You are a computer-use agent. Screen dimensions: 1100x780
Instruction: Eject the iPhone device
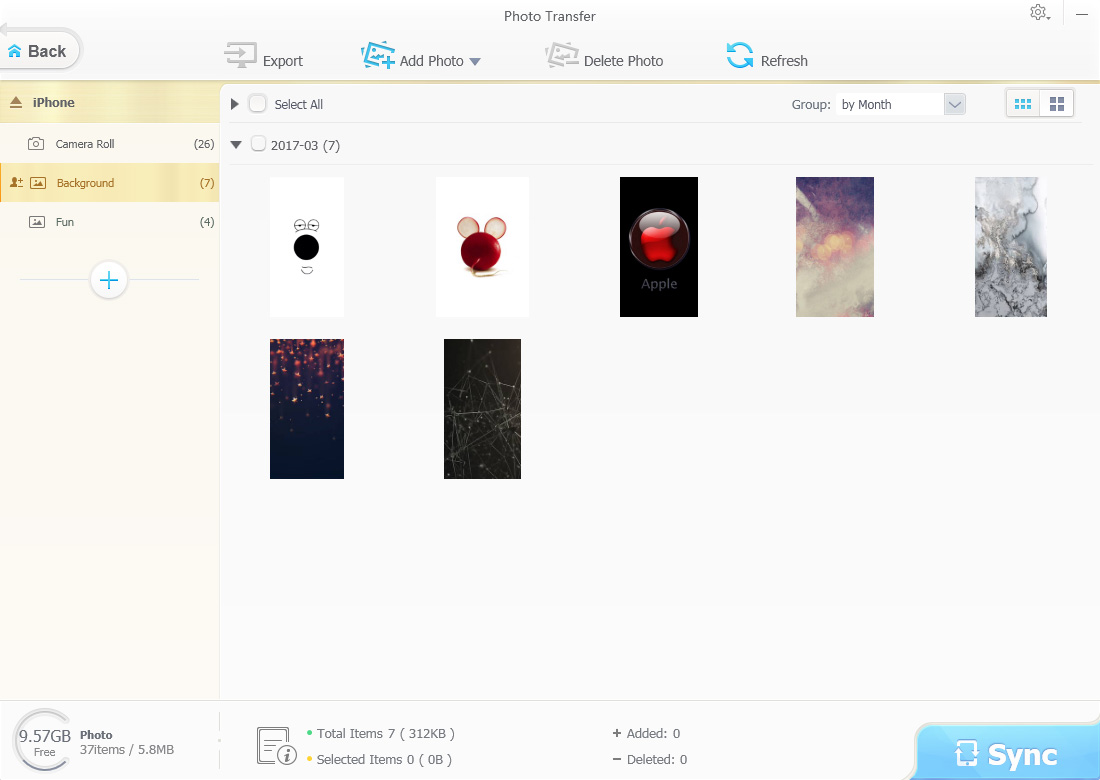pos(16,102)
